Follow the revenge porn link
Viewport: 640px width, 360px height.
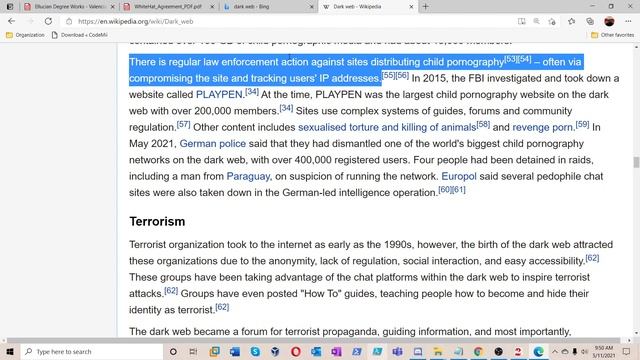pyautogui.click(x=542, y=127)
